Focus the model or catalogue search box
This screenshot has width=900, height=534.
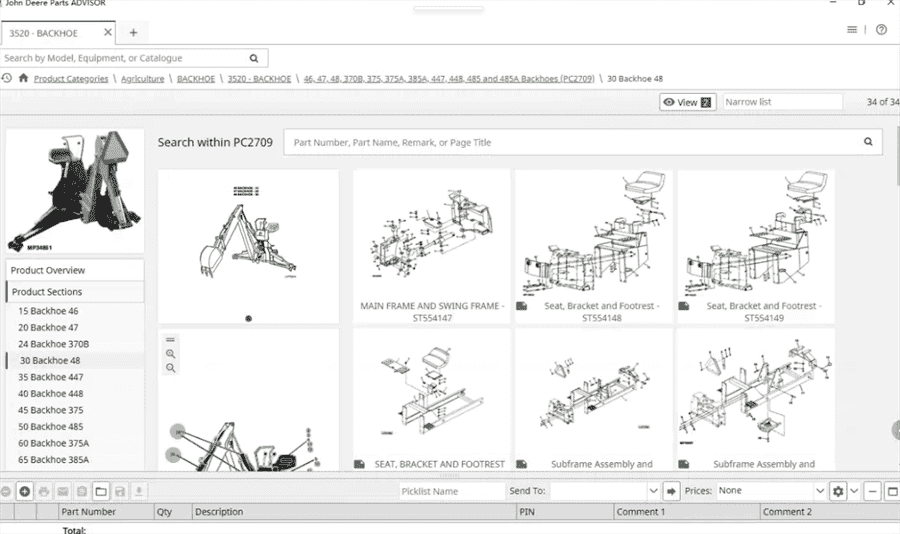click(124, 58)
